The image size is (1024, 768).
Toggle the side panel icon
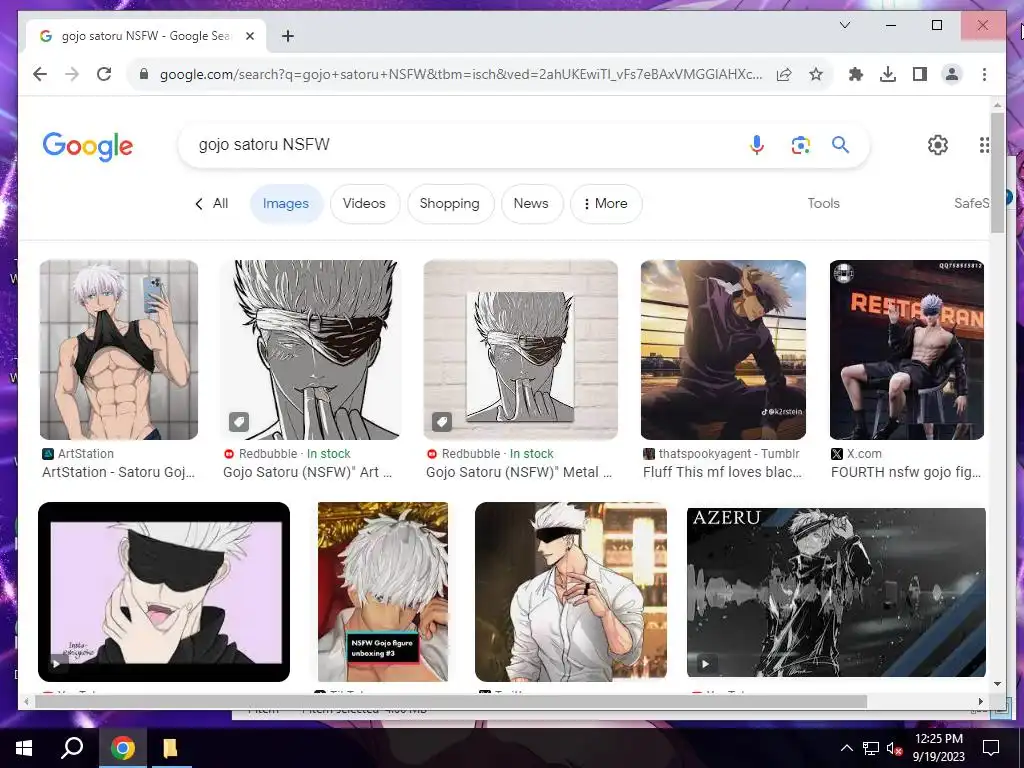click(920, 74)
